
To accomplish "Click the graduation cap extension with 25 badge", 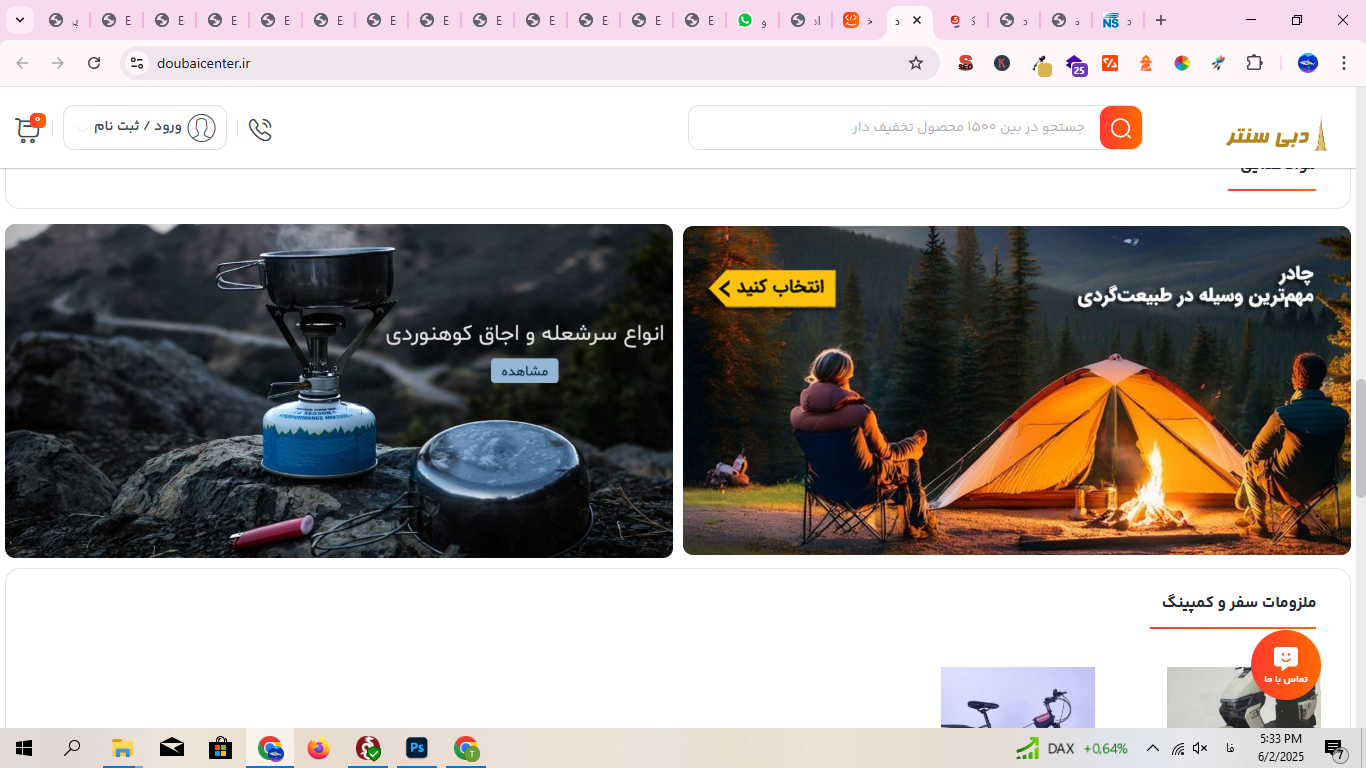I will click(x=1076, y=65).
